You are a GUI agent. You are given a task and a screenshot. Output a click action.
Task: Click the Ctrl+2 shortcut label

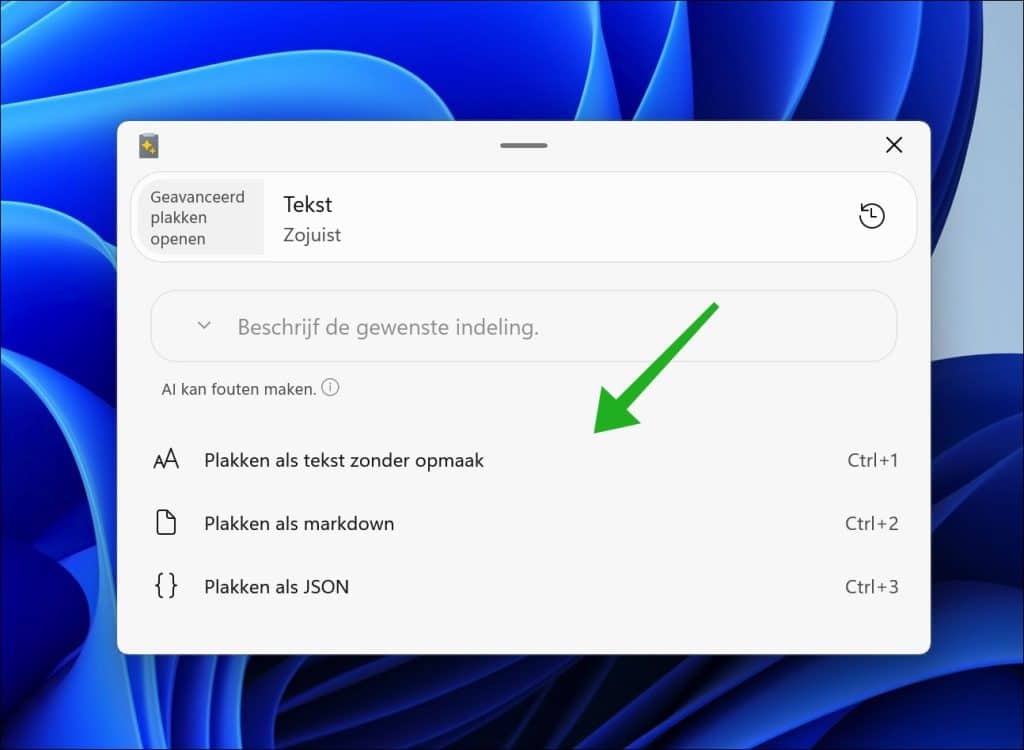[872, 524]
